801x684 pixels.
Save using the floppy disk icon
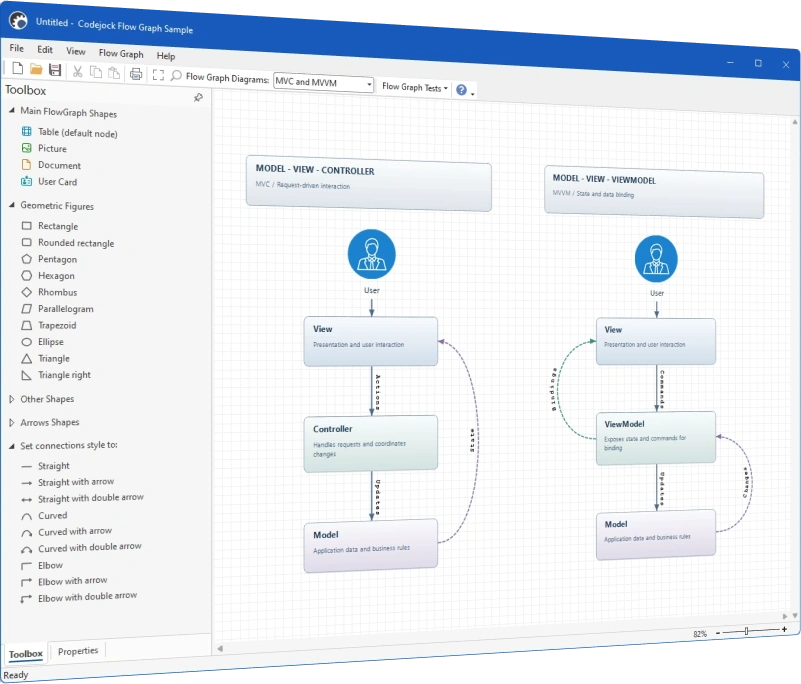[55, 70]
